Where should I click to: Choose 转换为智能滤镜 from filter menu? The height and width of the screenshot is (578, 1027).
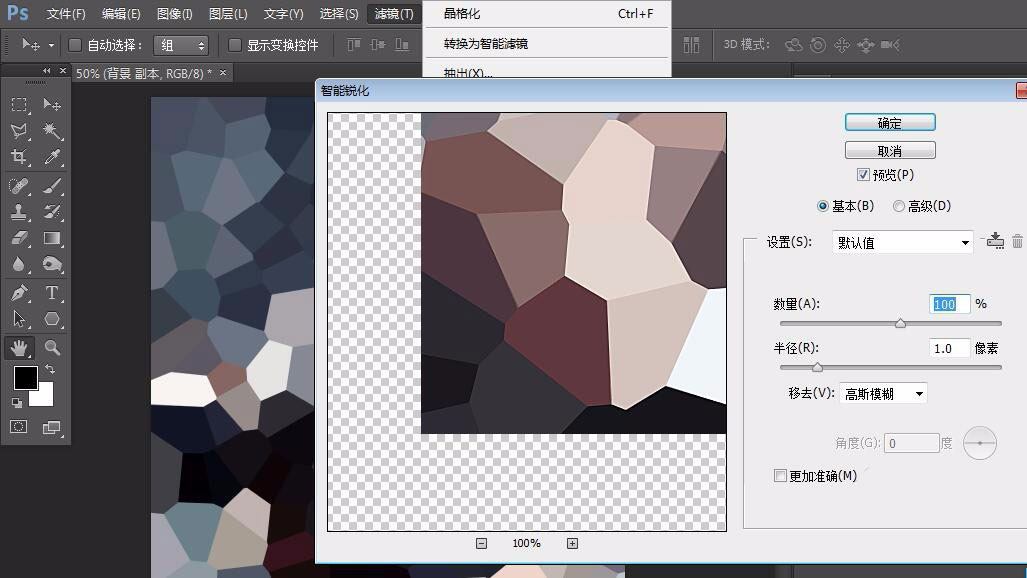[486, 44]
